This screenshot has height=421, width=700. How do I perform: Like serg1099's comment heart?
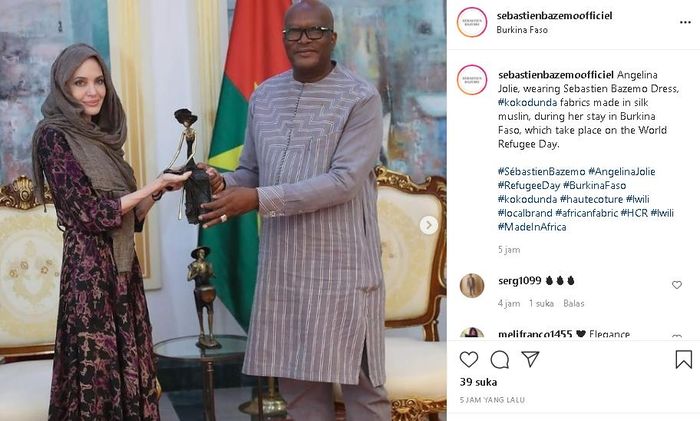(x=677, y=285)
